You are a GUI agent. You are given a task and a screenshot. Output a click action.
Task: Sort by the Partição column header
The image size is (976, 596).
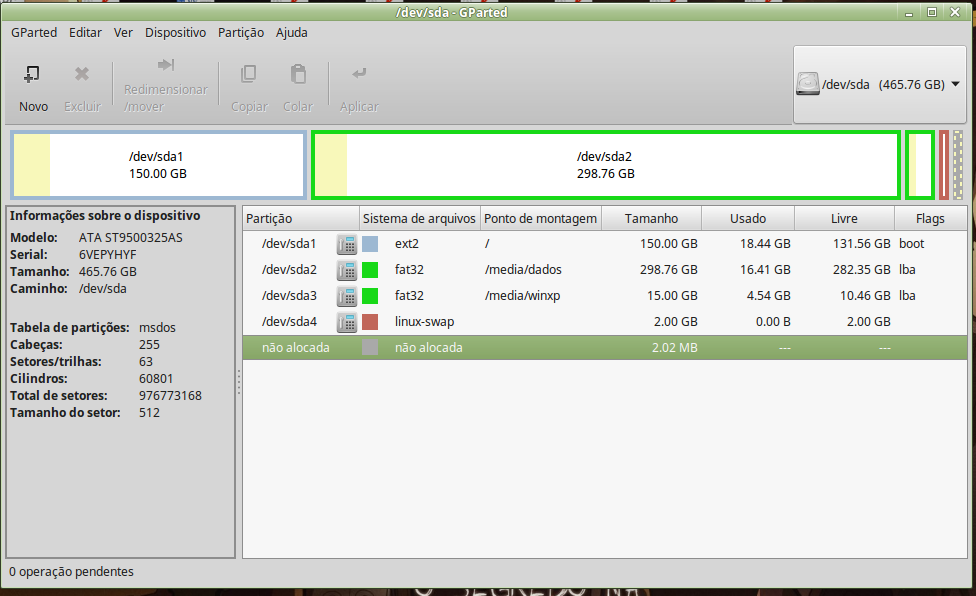(x=301, y=218)
